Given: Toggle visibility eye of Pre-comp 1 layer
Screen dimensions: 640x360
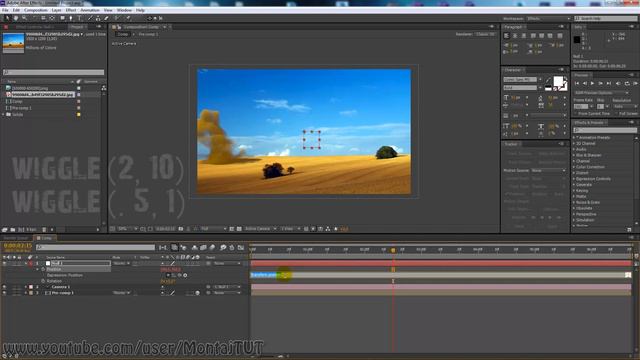Looking at the screenshot, I should pyautogui.click(x=4, y=293).
